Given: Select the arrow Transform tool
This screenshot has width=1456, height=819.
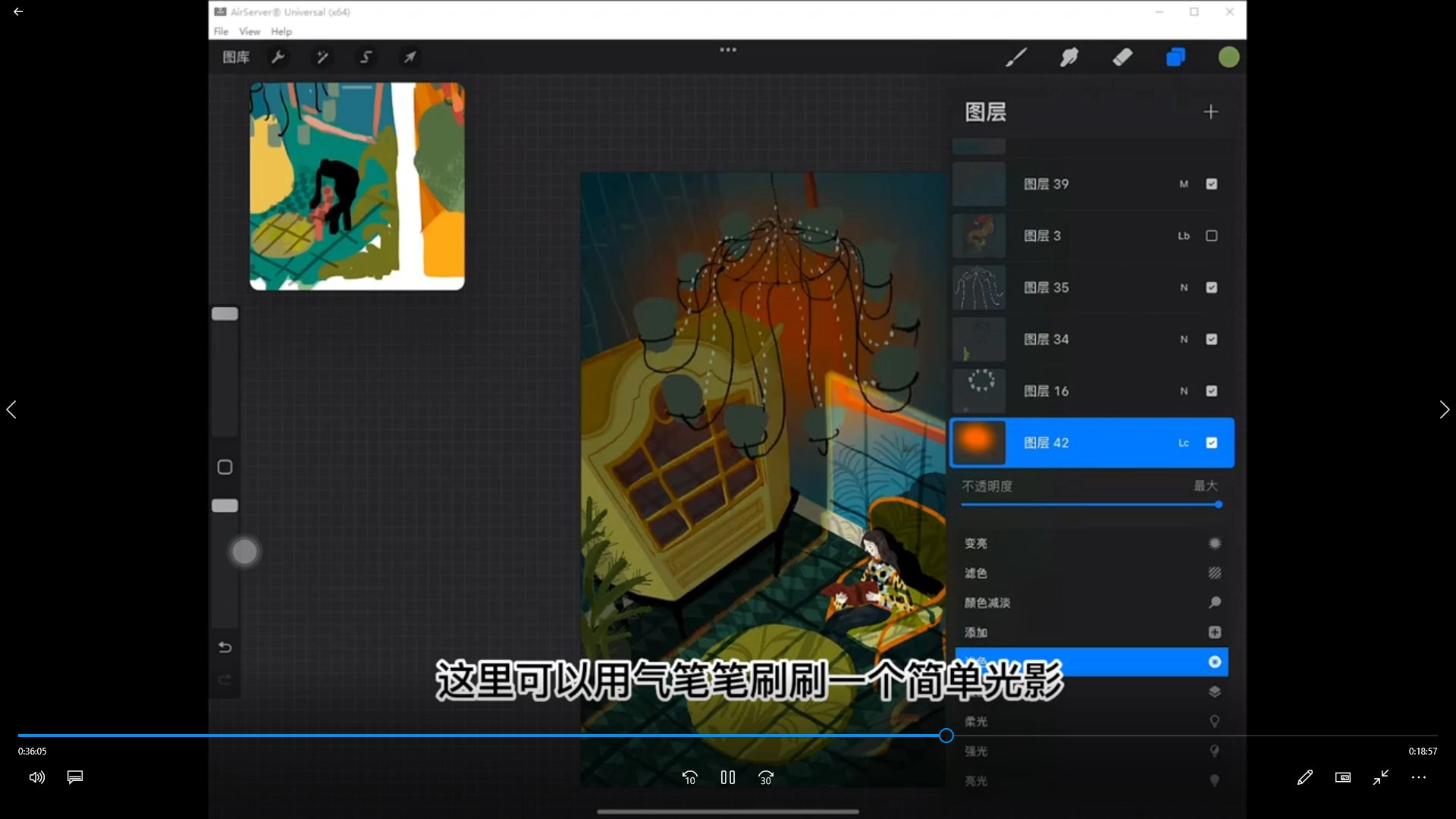Looking at the screenshot, I should [x=409, y=57].
